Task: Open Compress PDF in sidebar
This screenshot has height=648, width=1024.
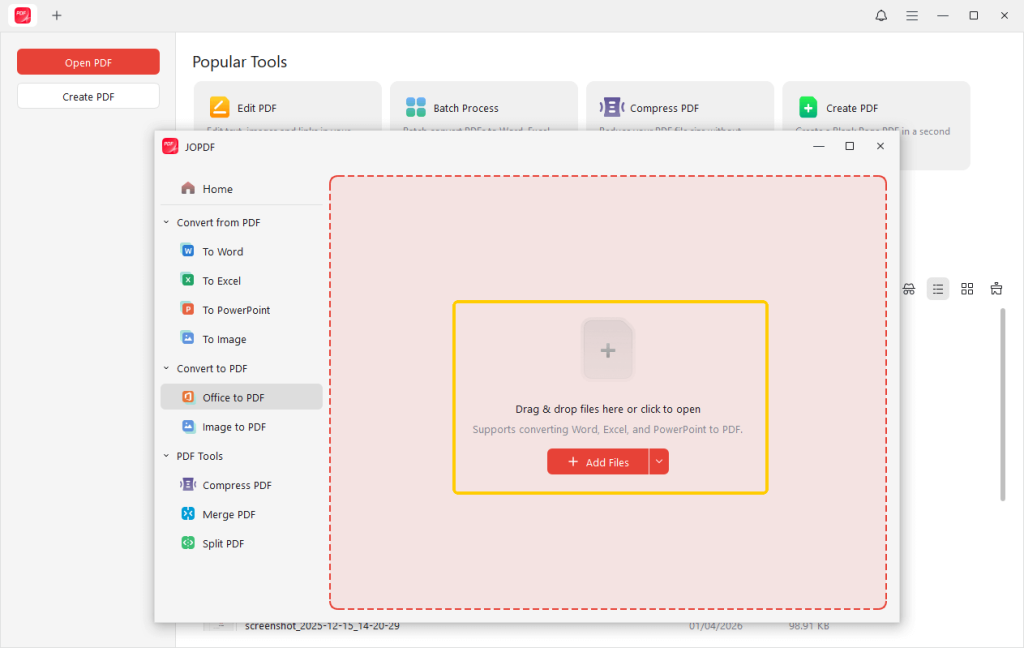Action: (236, 485)
